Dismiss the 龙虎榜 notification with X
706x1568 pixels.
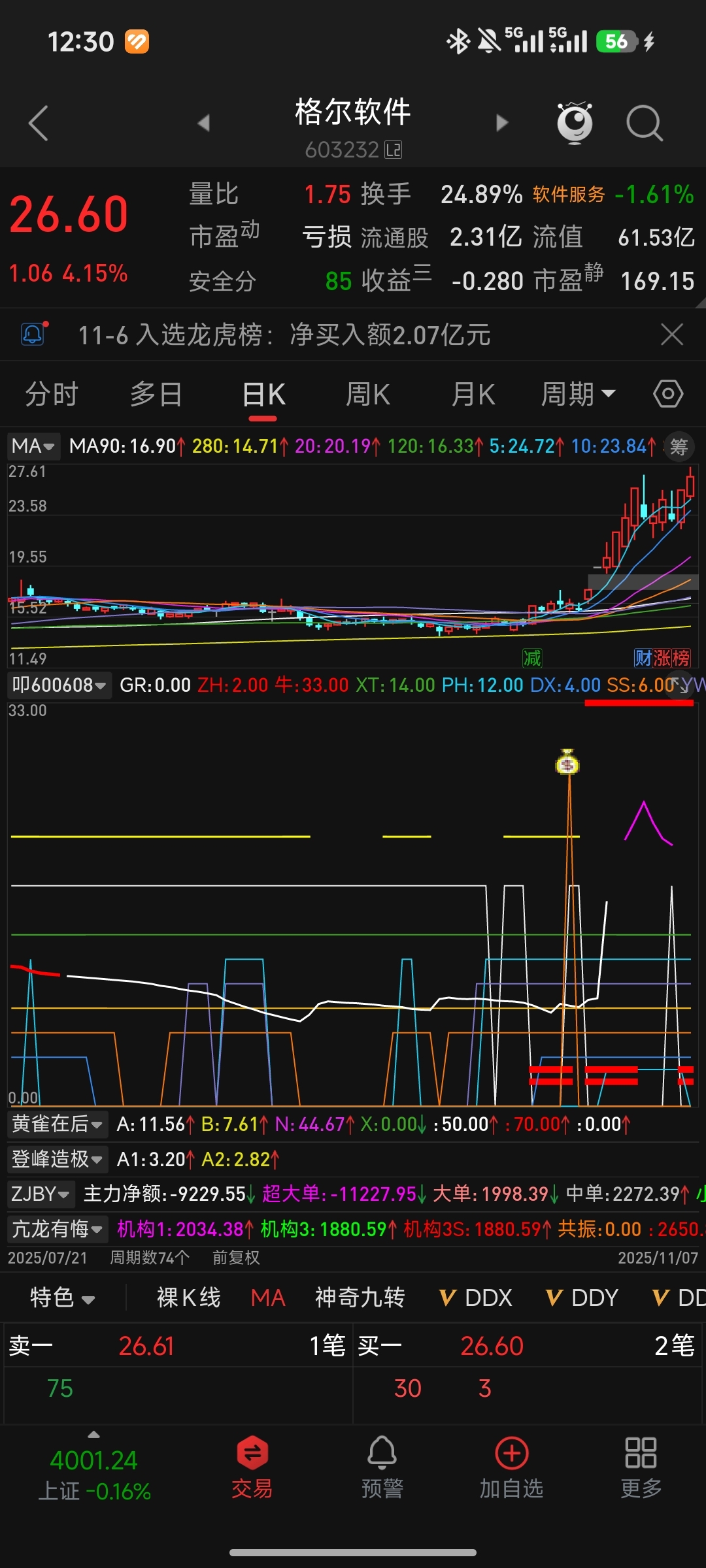(x=672, y=335)
